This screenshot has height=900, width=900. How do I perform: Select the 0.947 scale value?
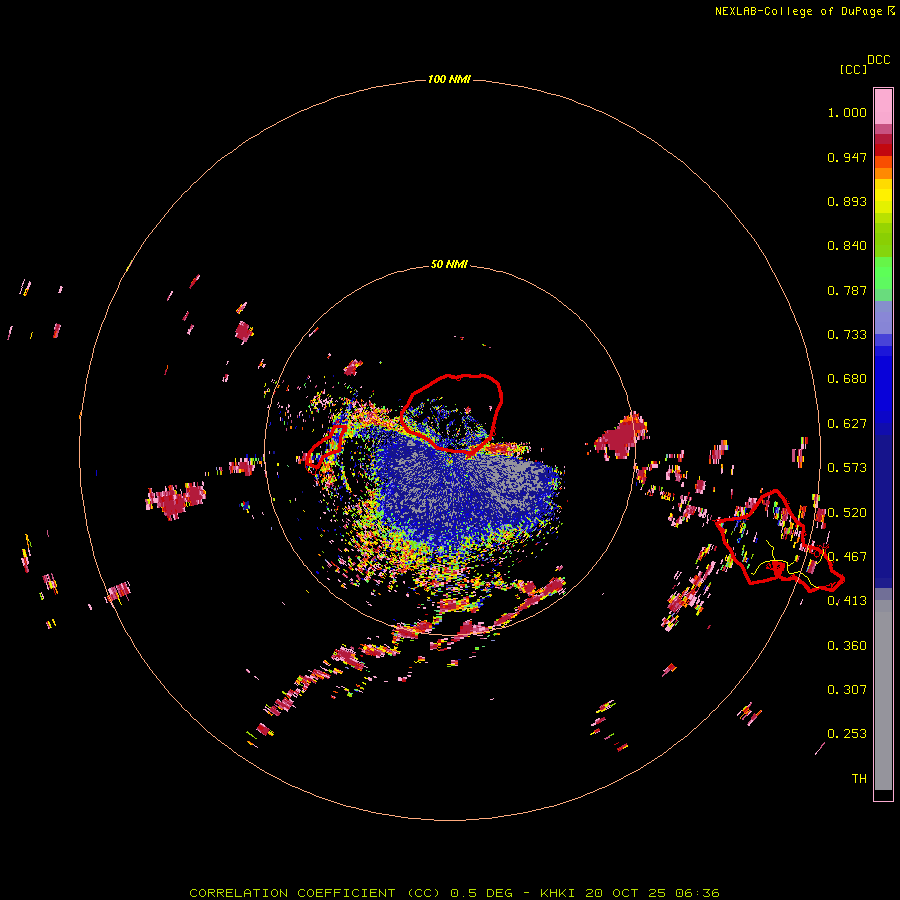(847, 157)
